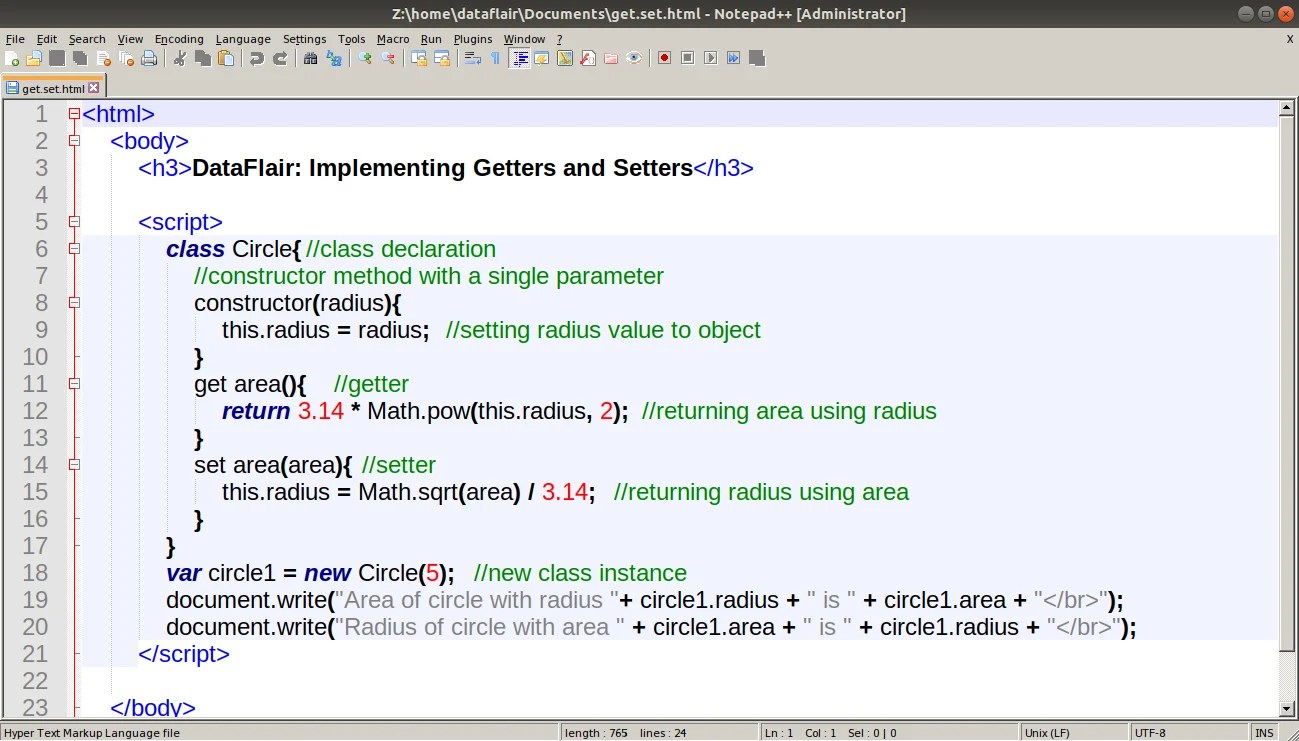Image resolution: width=1299 pixels, height=741 pixels.
Task: Open the Plugins menu
Action: [x=473, y=39]
